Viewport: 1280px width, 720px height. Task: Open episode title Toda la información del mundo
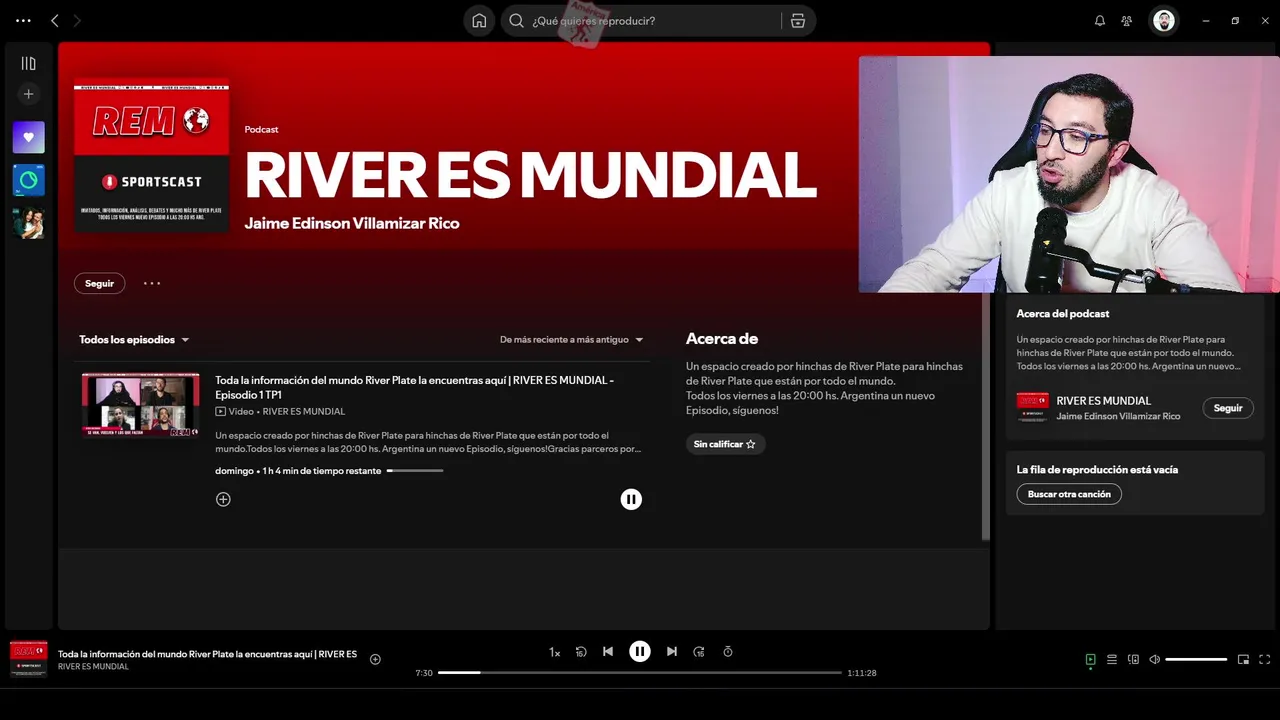pyautogui.click(x=414, y=387)
